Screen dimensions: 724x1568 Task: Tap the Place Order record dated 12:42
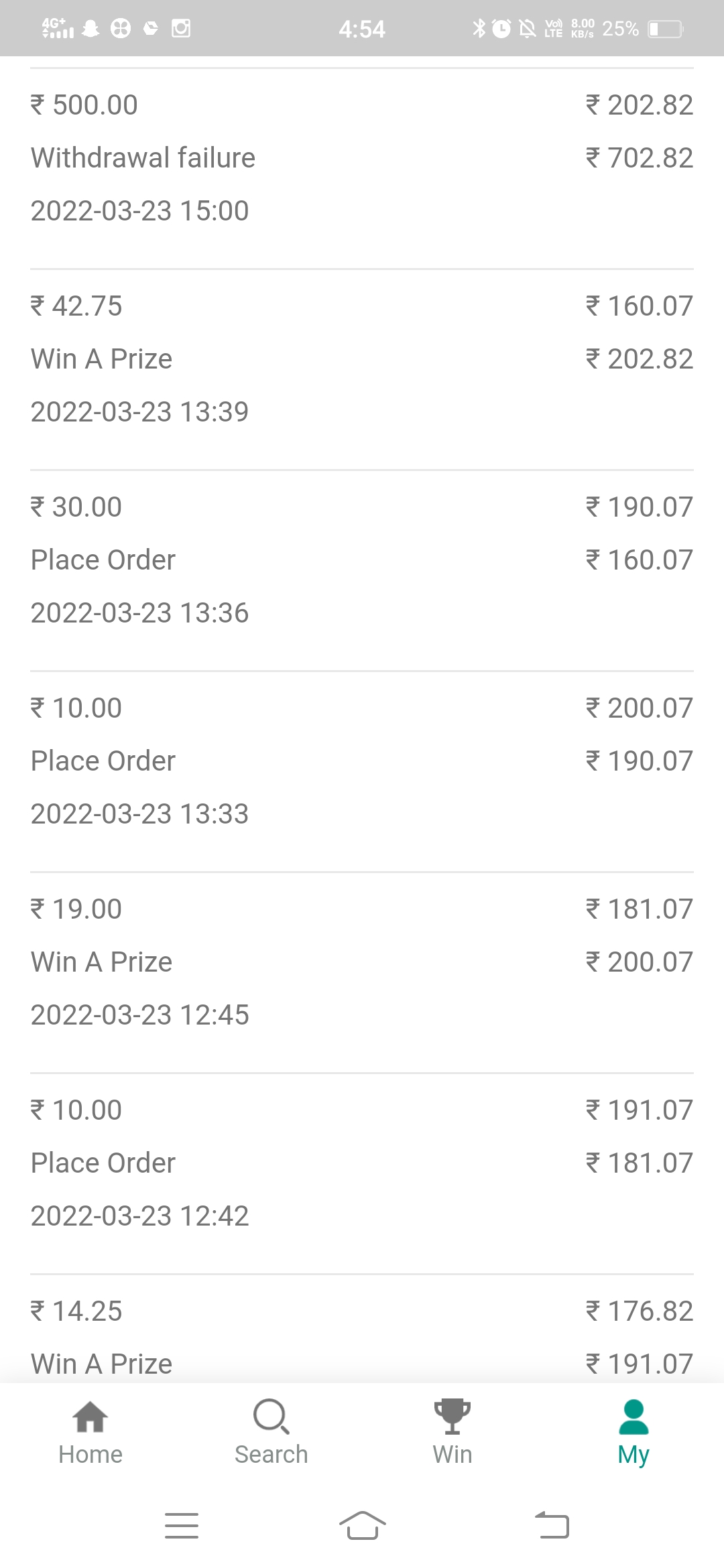pyautogui.click(x=362, y=1163)
